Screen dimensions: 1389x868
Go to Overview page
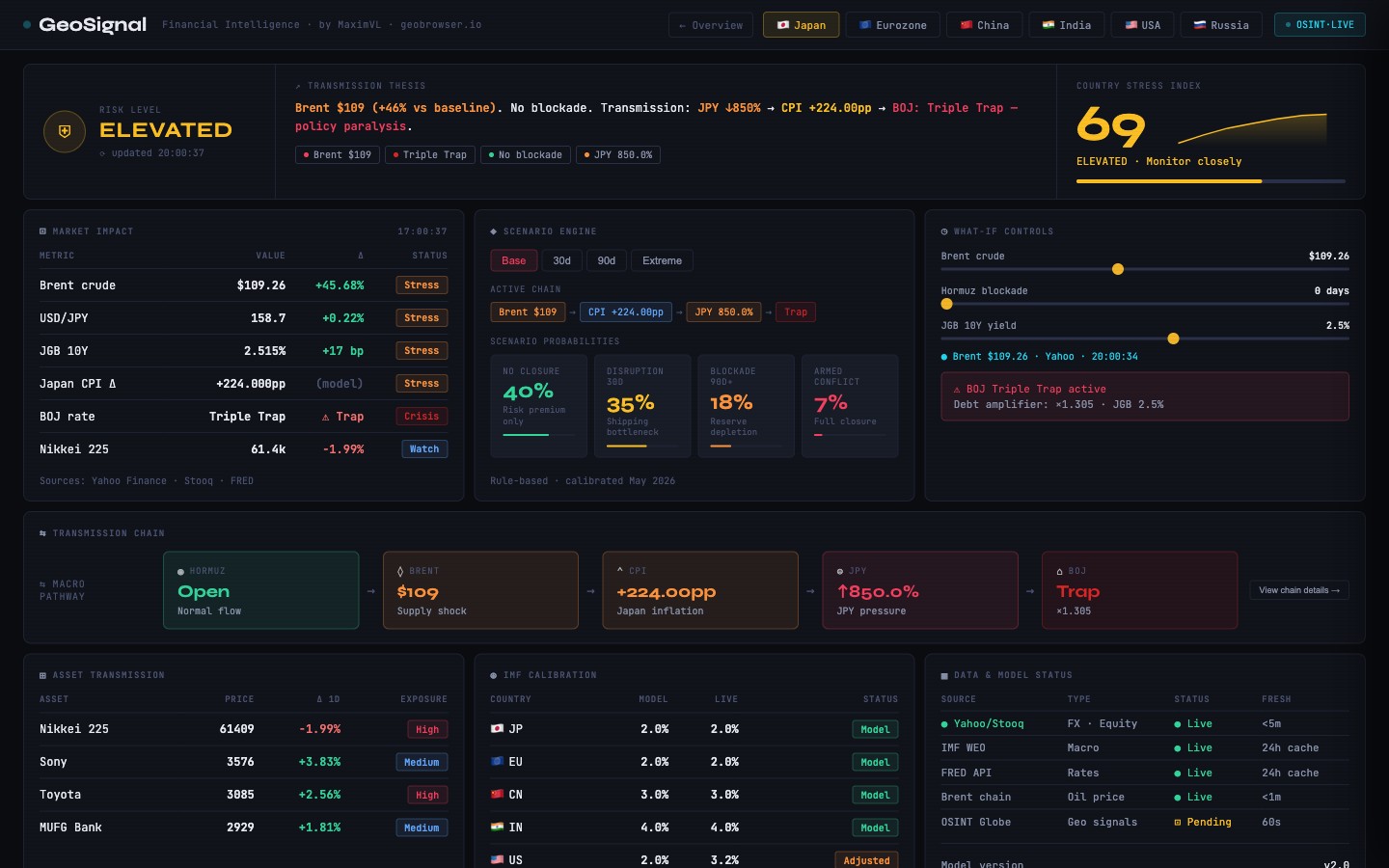tap(711, 25)
